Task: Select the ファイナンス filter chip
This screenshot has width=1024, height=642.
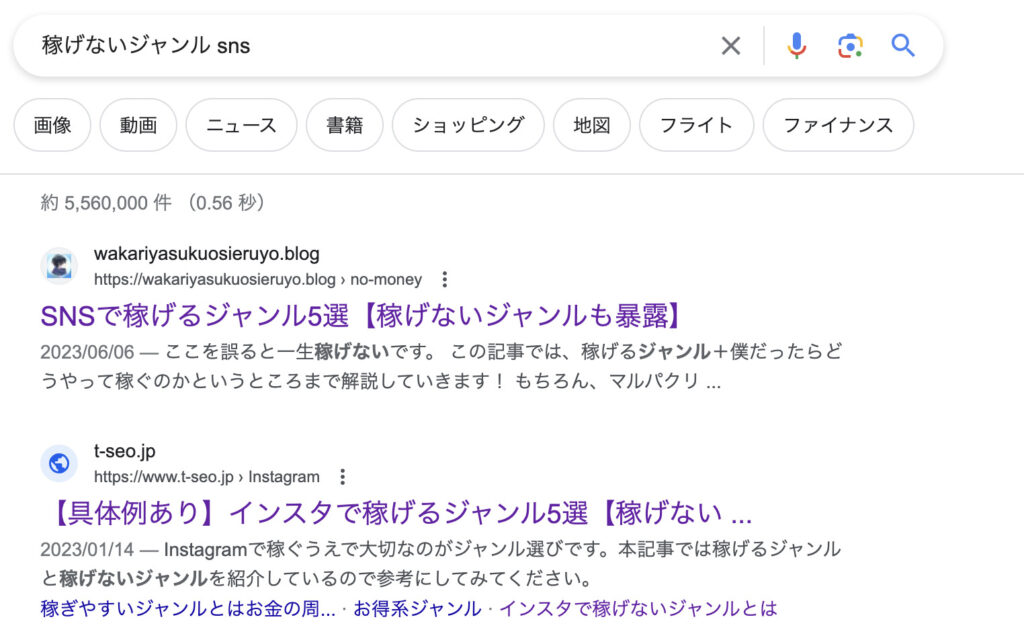Action: [838, 125]
